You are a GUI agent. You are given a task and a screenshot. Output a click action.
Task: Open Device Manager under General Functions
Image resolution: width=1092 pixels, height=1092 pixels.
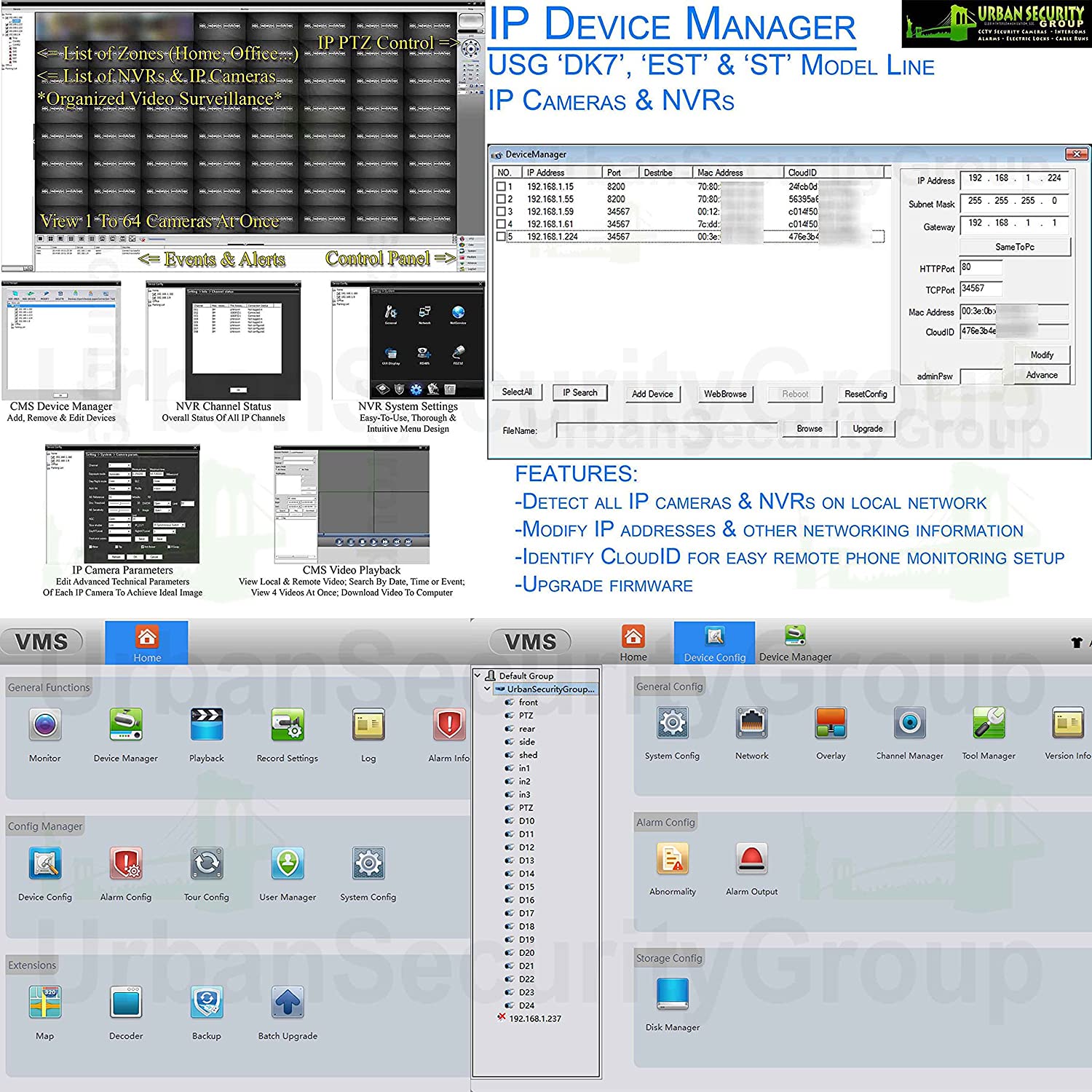(126, 724)
